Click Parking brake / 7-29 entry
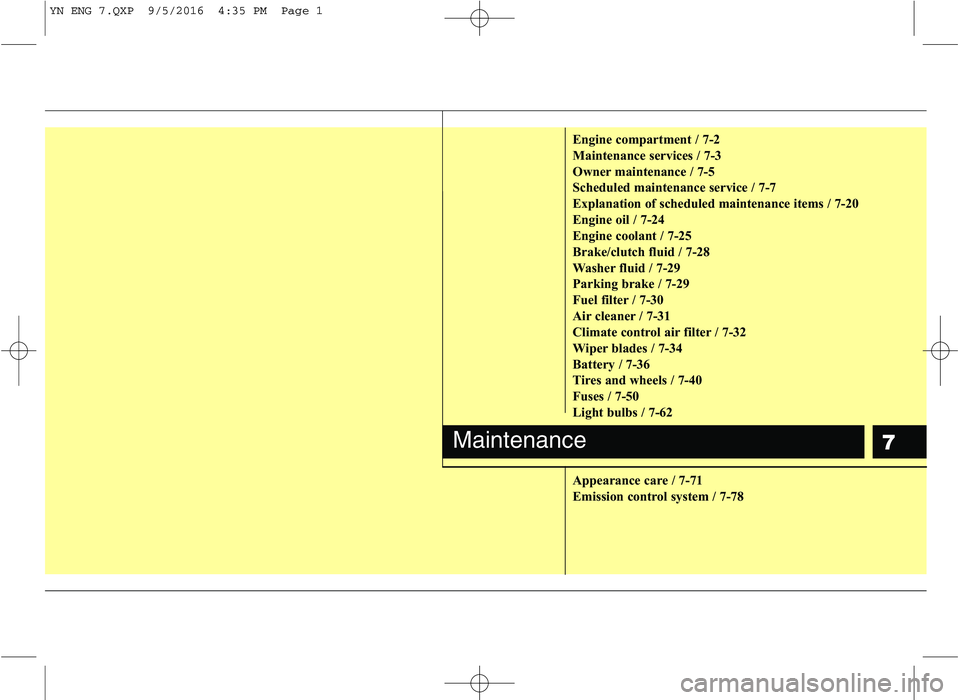The height and width of the screenshot is (700, 960). (631, 284)
